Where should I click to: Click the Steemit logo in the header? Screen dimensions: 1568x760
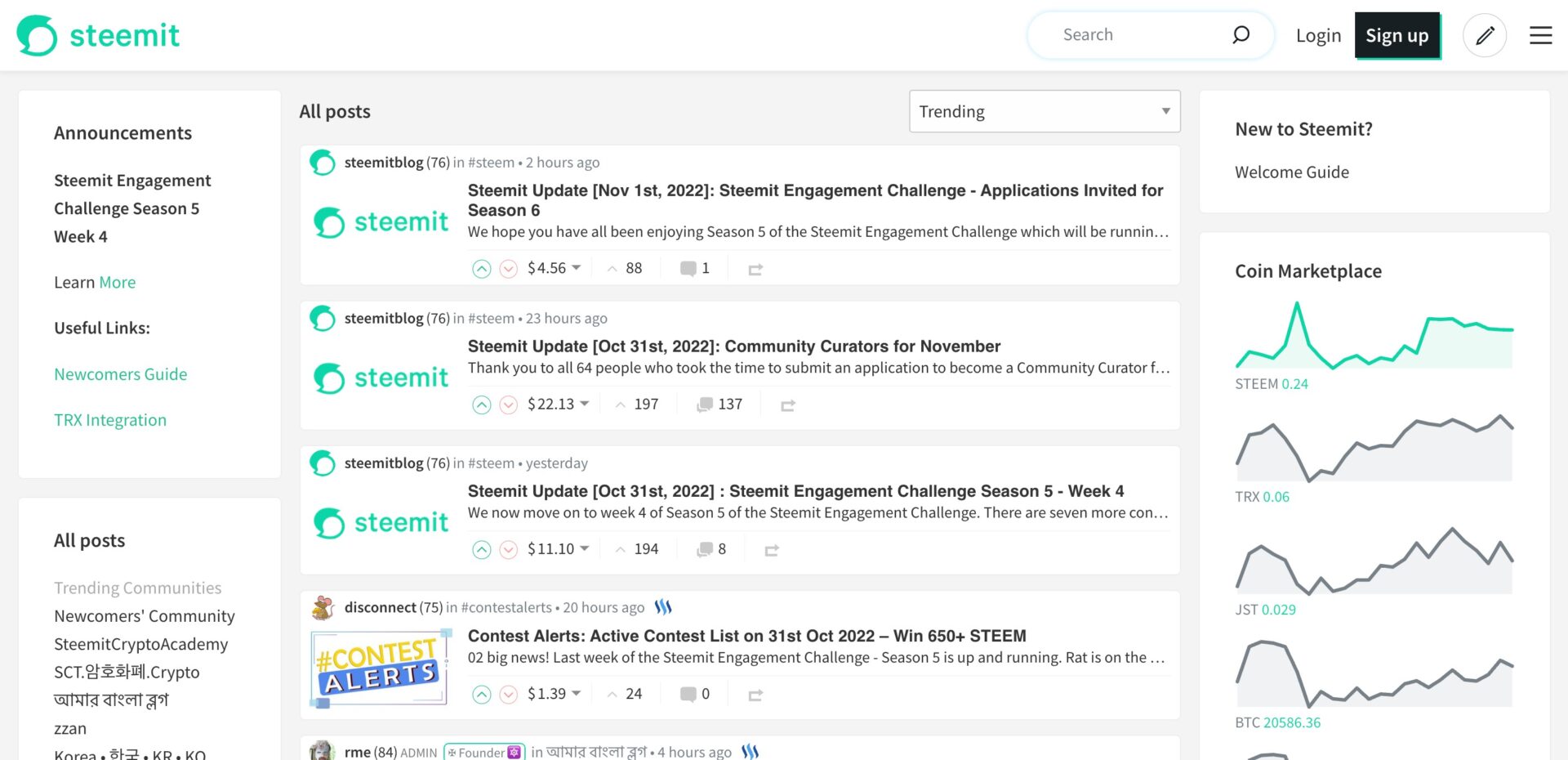96,34
